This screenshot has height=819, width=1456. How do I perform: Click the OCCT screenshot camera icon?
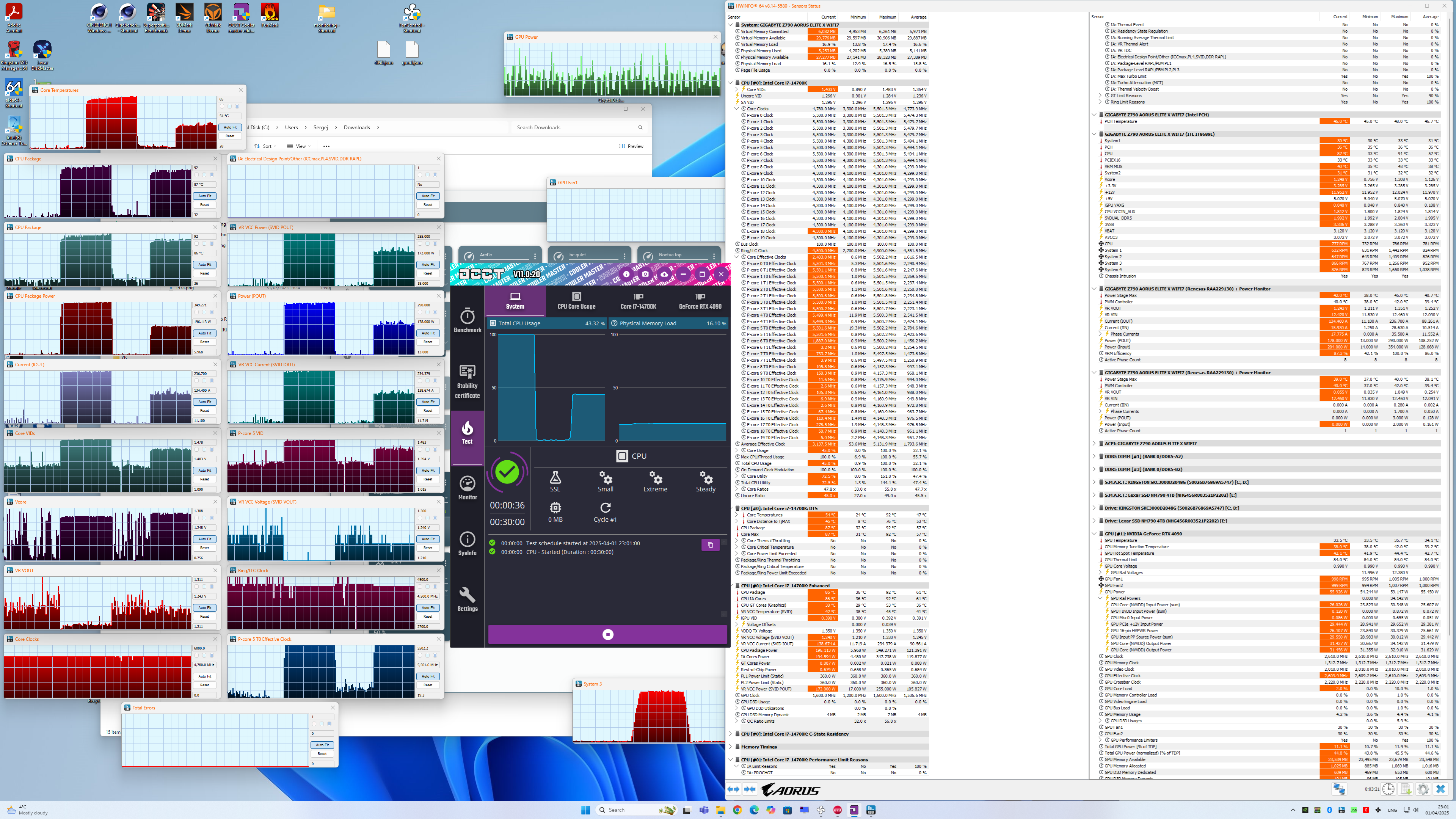pyautogui.click(x=645, y=274)
